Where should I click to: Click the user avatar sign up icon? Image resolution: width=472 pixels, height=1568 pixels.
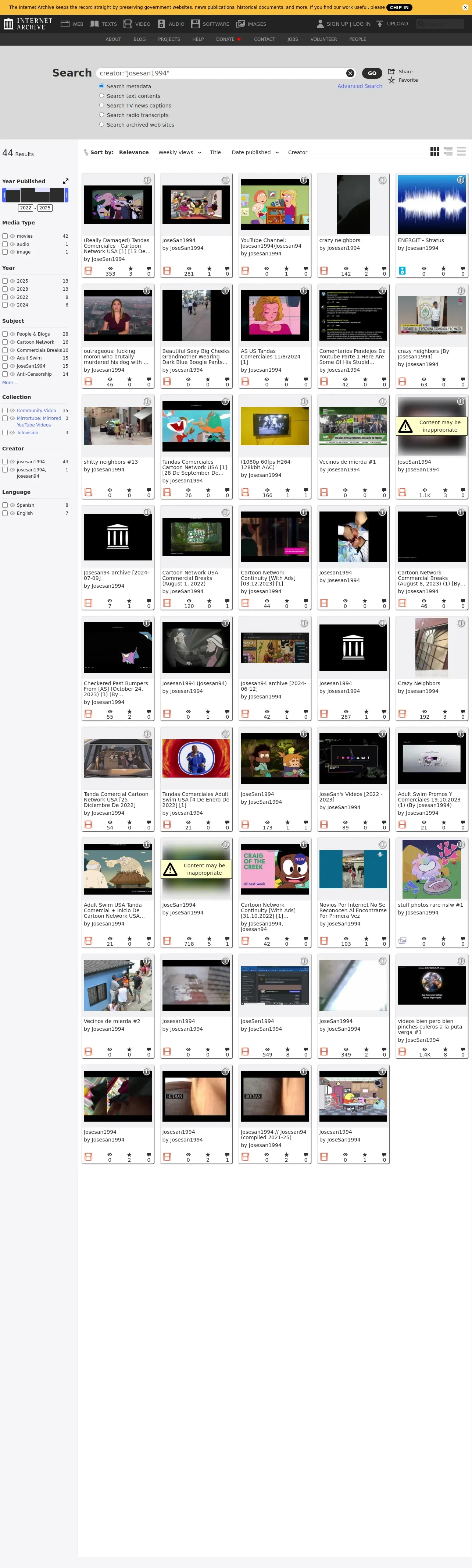click(x=320, y=24)
